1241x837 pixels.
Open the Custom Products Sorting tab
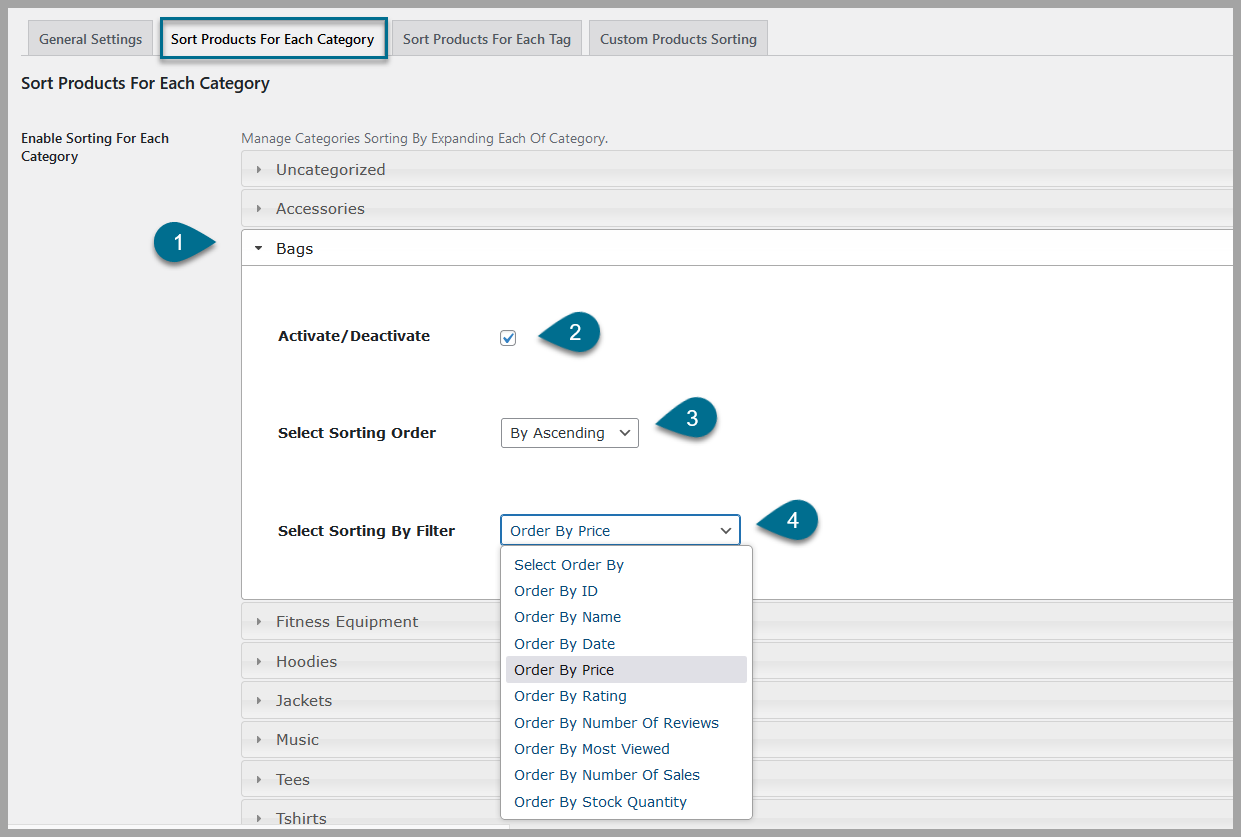pos(678,40)
